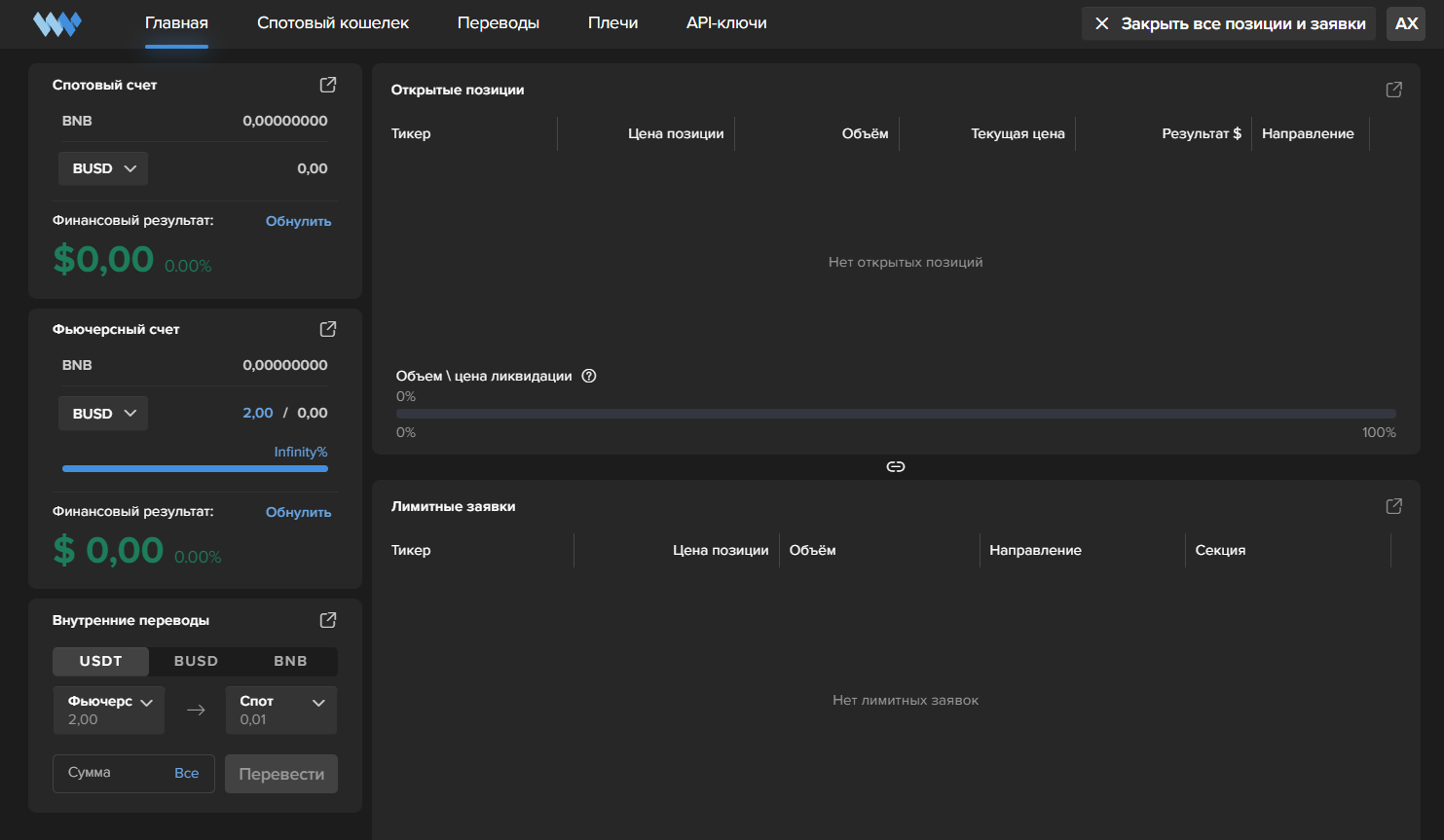Click the Перевести transfer button

(x=281, y=774)
